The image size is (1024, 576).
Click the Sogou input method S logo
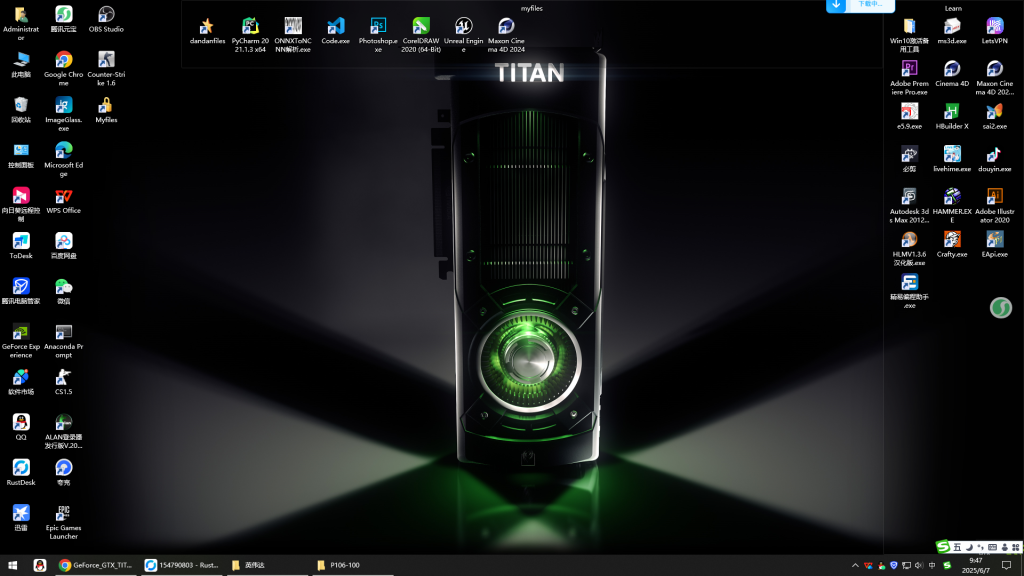tap(943, 547)
